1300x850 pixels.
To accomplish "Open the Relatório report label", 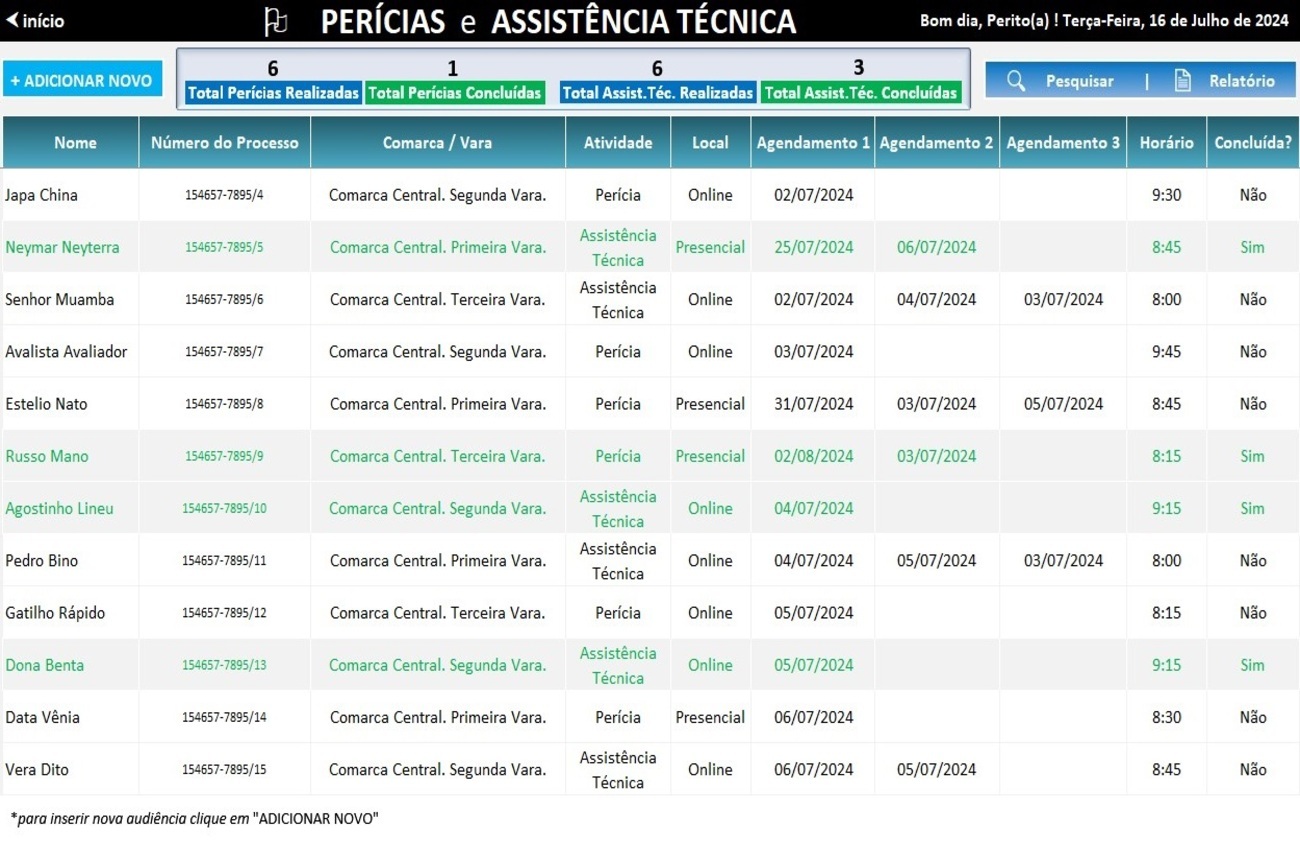I will coord(1241,81).
